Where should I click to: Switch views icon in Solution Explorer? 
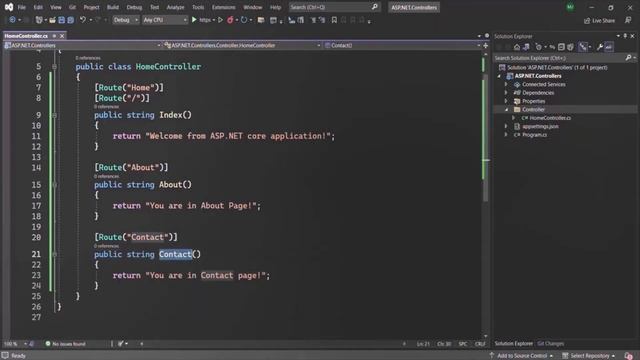click(x=526, y=47)
